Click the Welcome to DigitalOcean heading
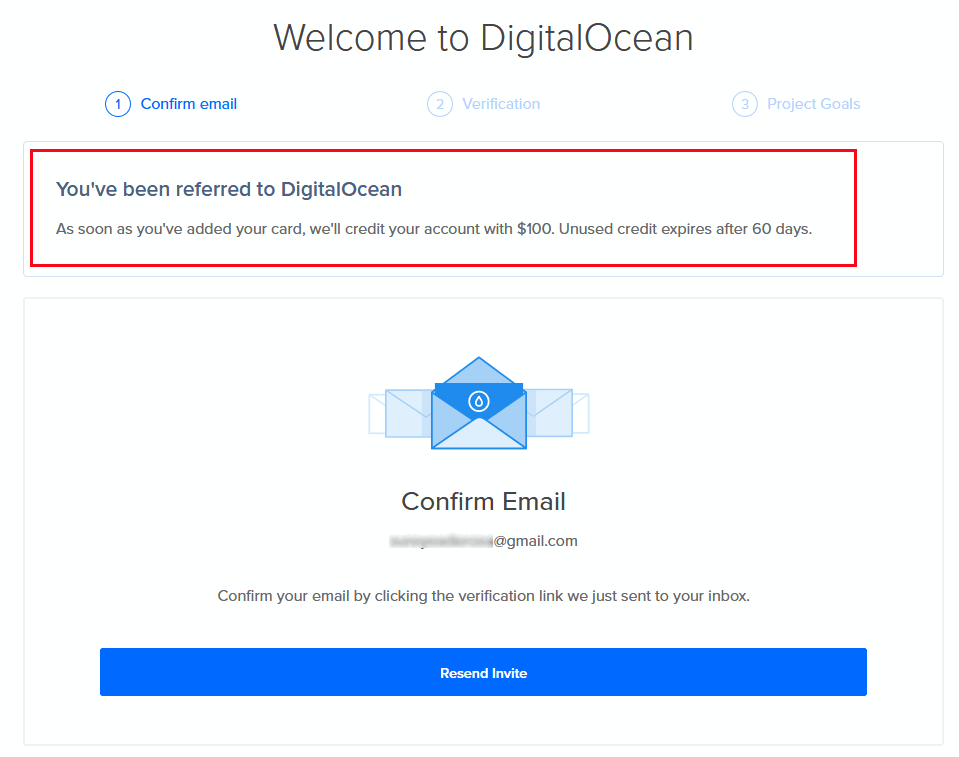 pyautogui.click(x=483, y=38)
